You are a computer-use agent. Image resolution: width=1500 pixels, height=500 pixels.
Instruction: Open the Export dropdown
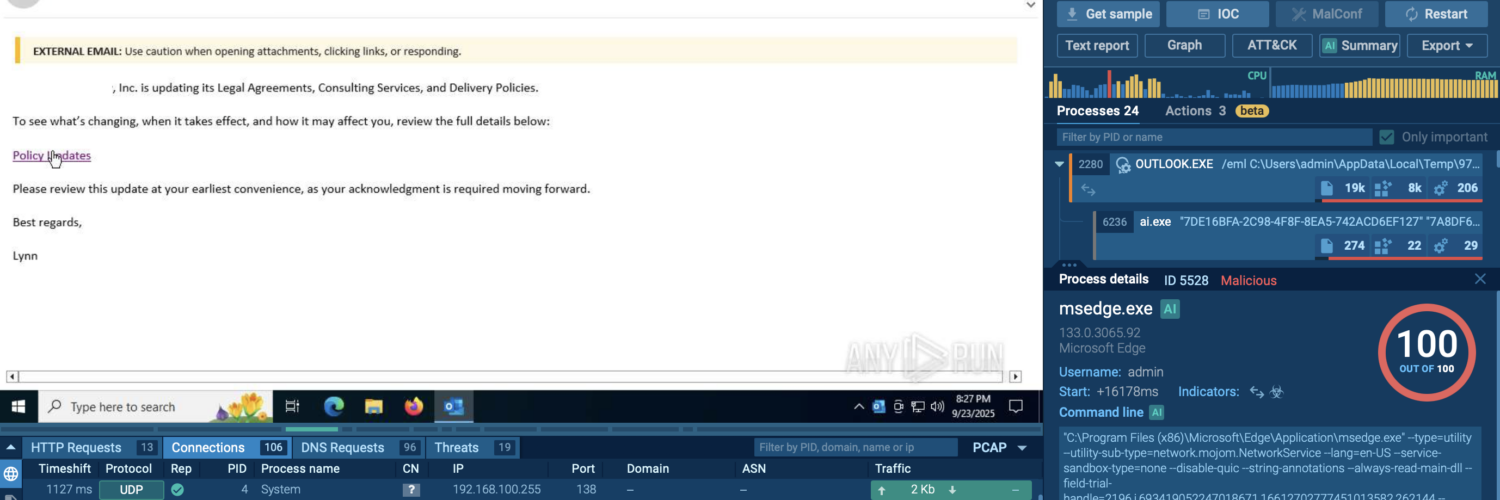(x=1447, y=45)
